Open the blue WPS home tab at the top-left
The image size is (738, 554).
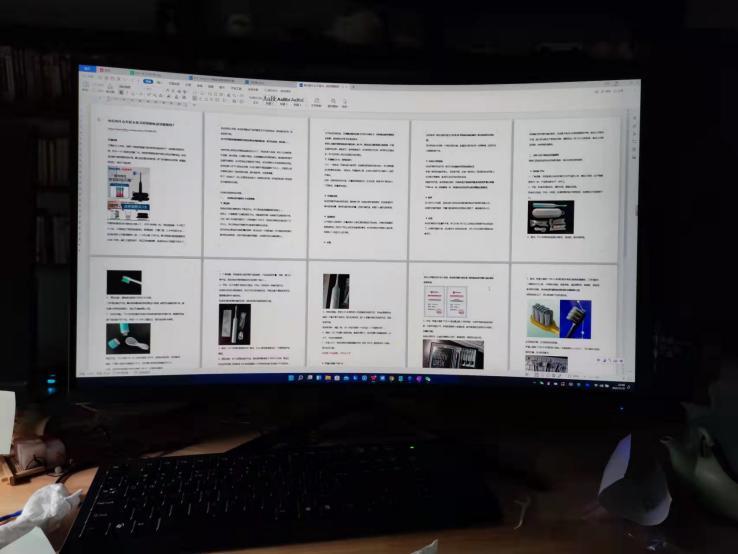tap(88, 69)
